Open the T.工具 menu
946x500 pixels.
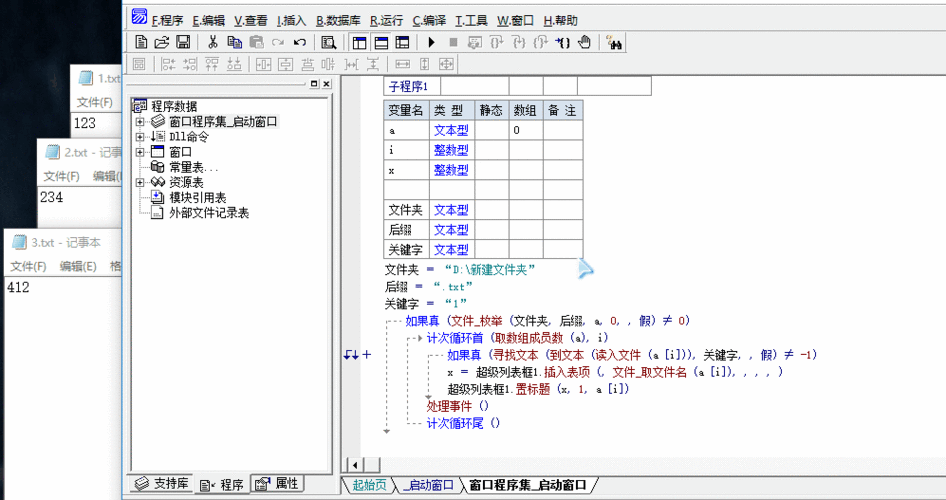(x=471, y=21)
